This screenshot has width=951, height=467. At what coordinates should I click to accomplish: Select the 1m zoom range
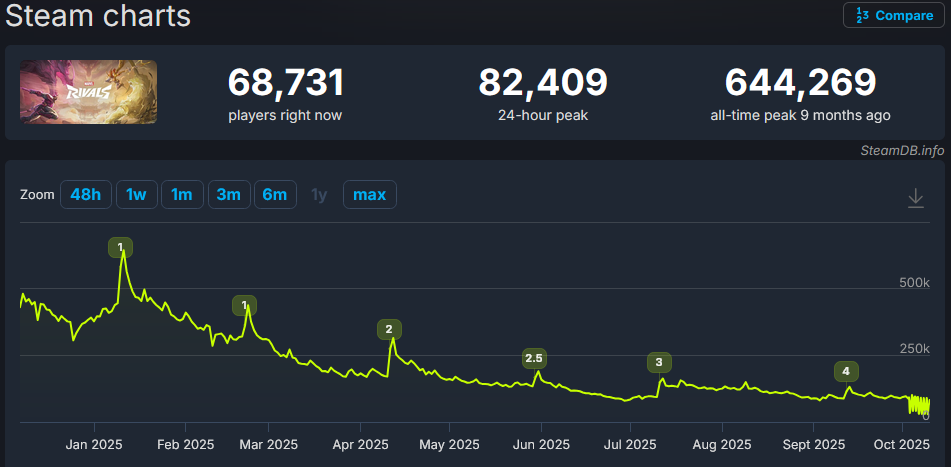182,195
